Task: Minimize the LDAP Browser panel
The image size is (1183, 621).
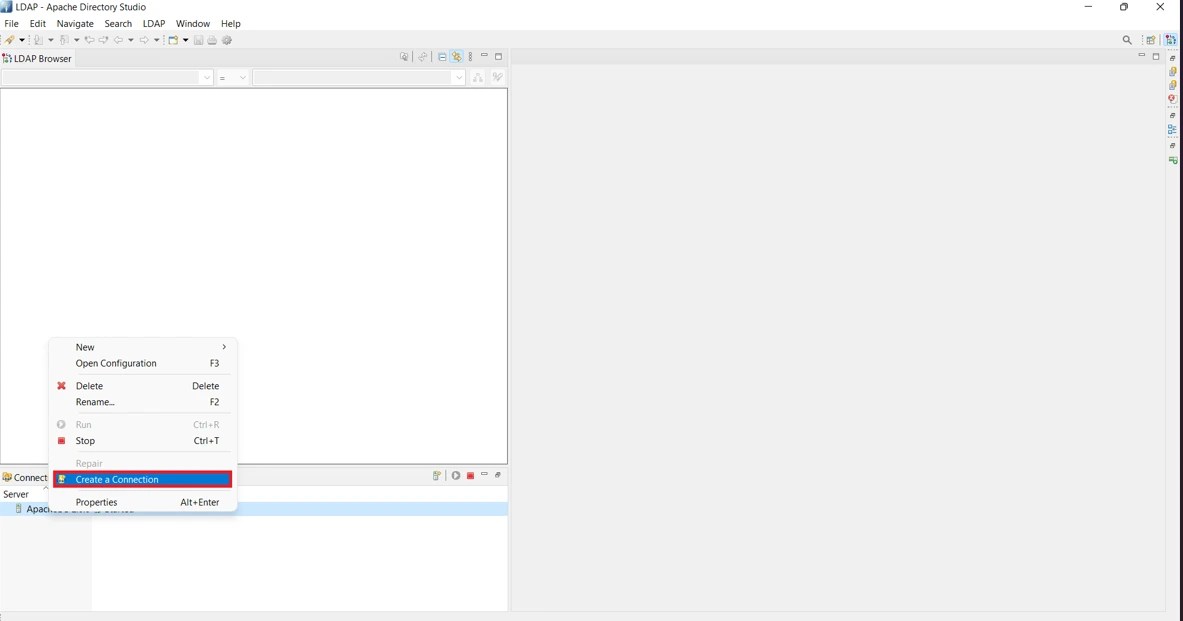Action: point(484,56)
